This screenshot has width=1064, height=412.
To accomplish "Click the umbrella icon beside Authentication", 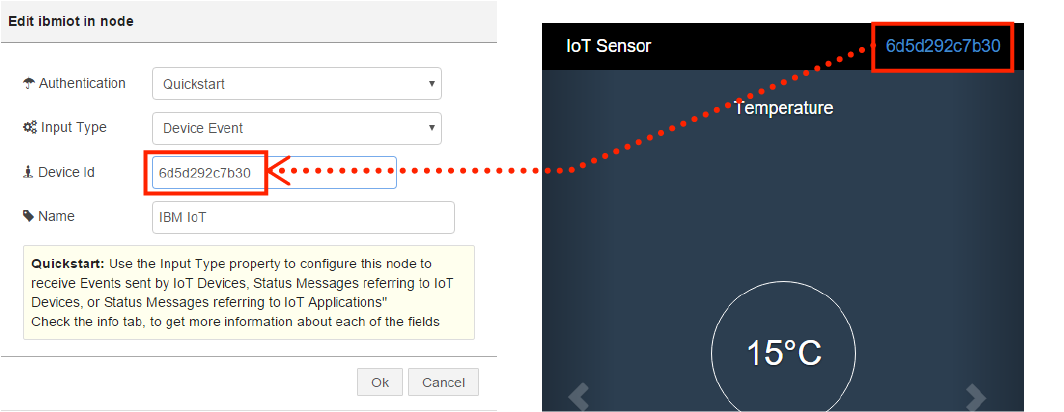I will 28,83.
